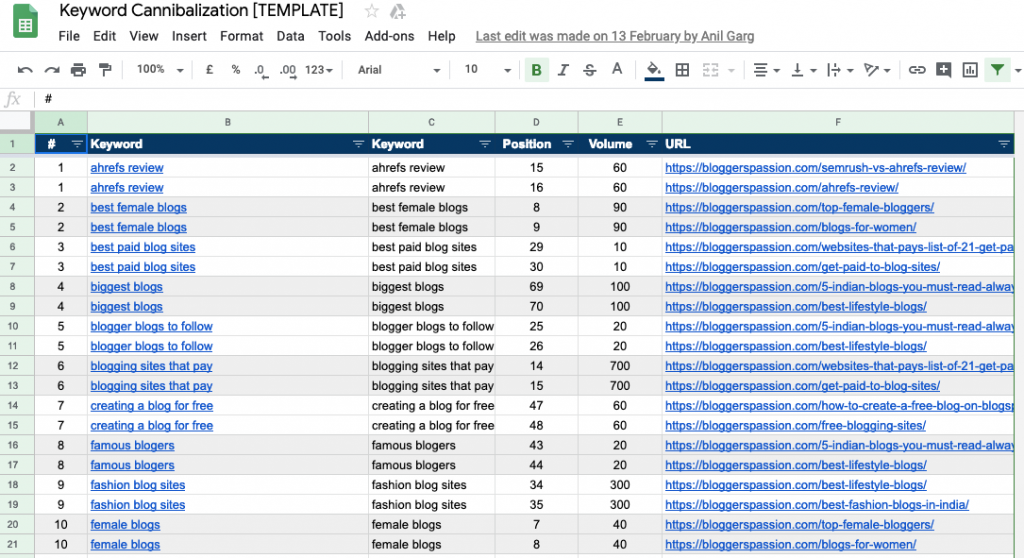Select cell with Volume 700 in row 12
Screen dimensions: 1024x558
(x=620, y=366)
